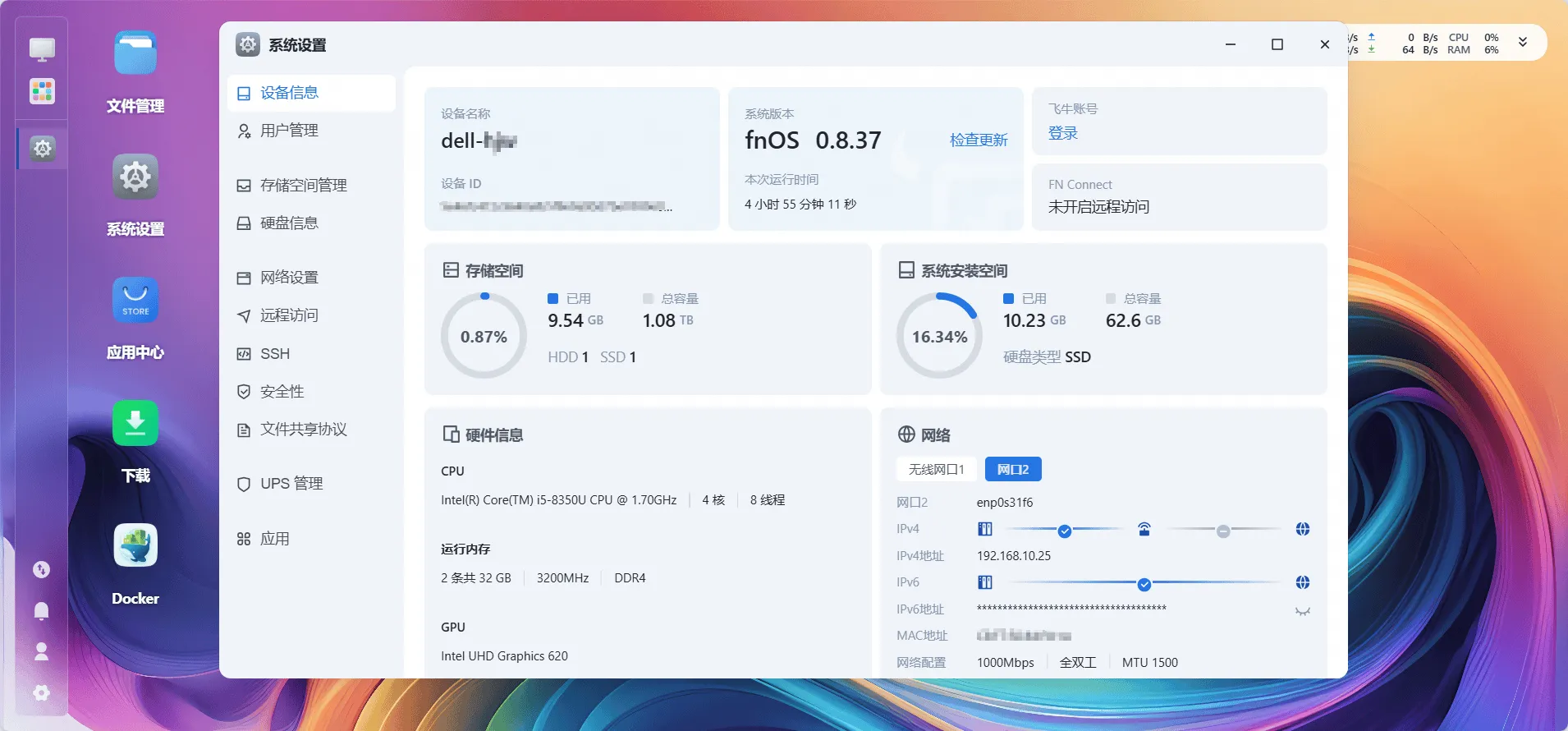1568x731 pixels.
Task: Expand the system monitor chevron
Action: click(x=1523, y=43)
